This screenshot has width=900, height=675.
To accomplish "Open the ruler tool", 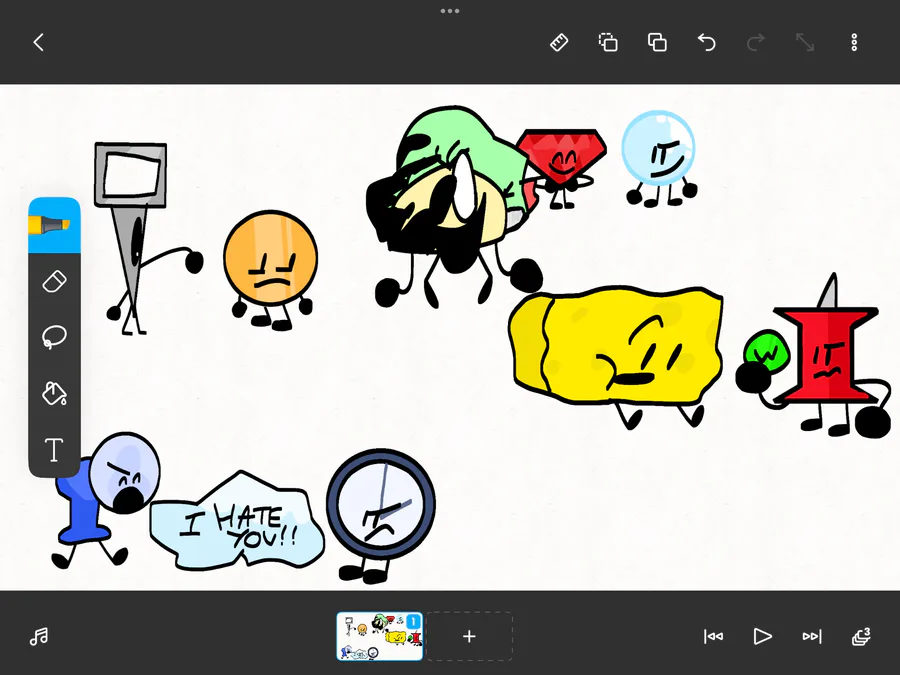I will click(x=559, y=42).
